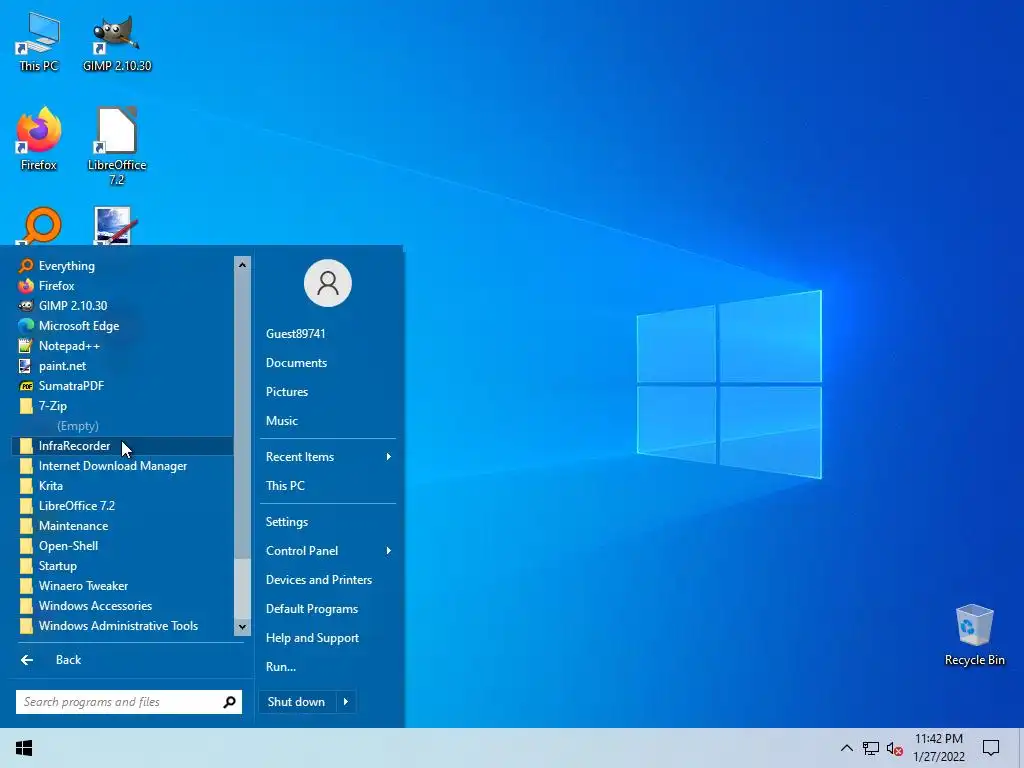Expand the Maintenance folder

tap(123, 526)
